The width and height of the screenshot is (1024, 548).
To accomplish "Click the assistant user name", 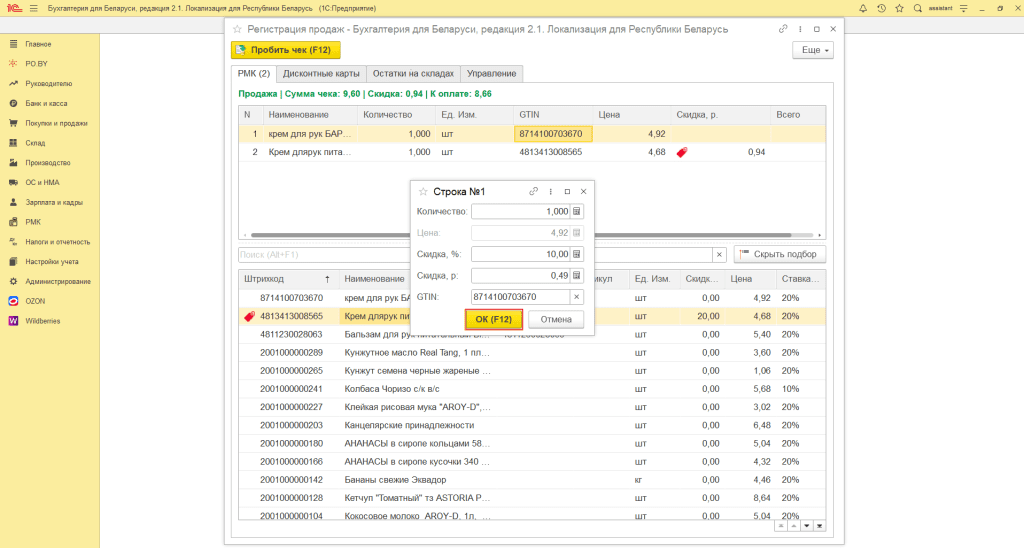I will point(940,8).
